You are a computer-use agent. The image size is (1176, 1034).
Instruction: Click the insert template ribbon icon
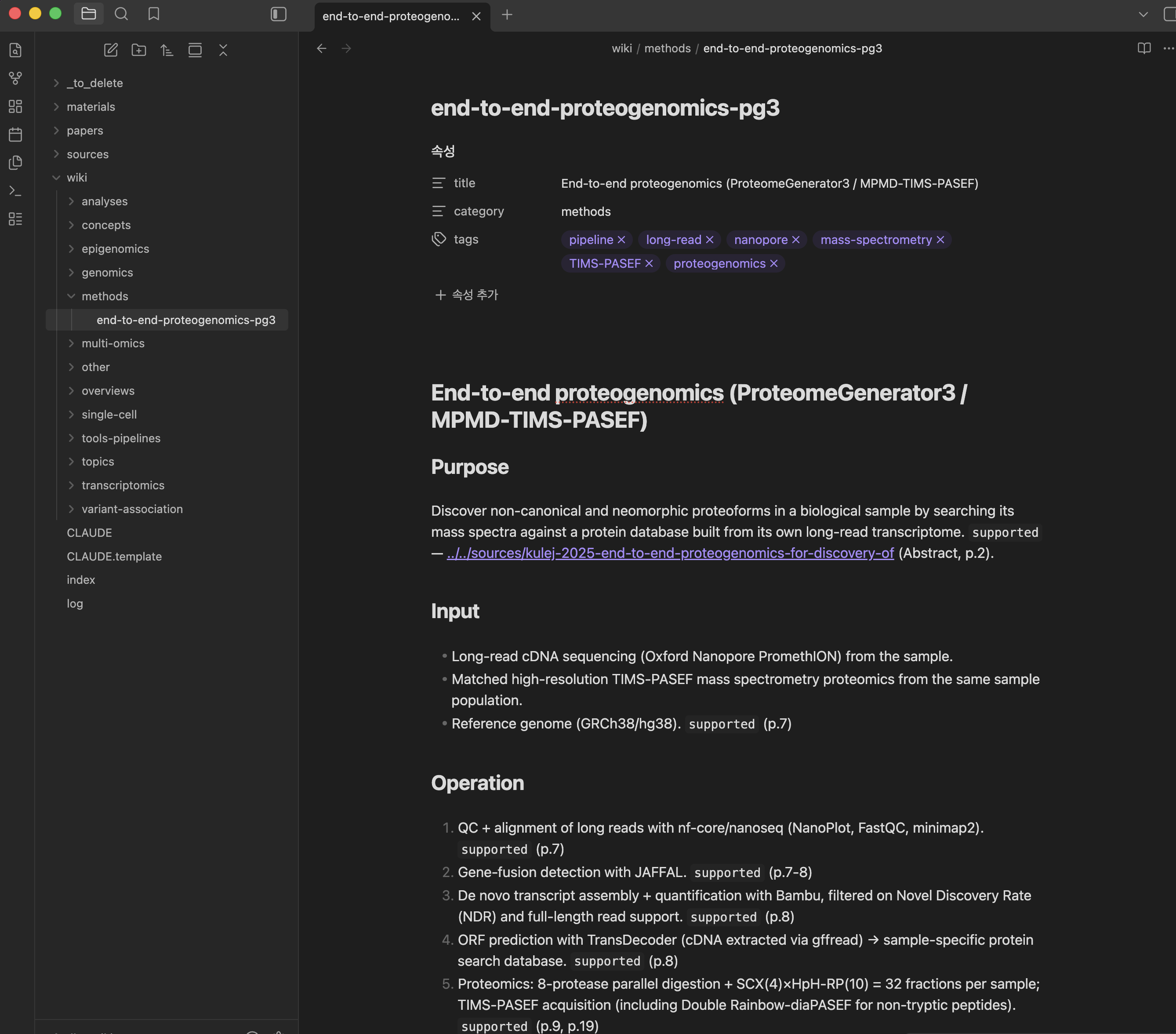pyautogui.click(x=15, y=163)
